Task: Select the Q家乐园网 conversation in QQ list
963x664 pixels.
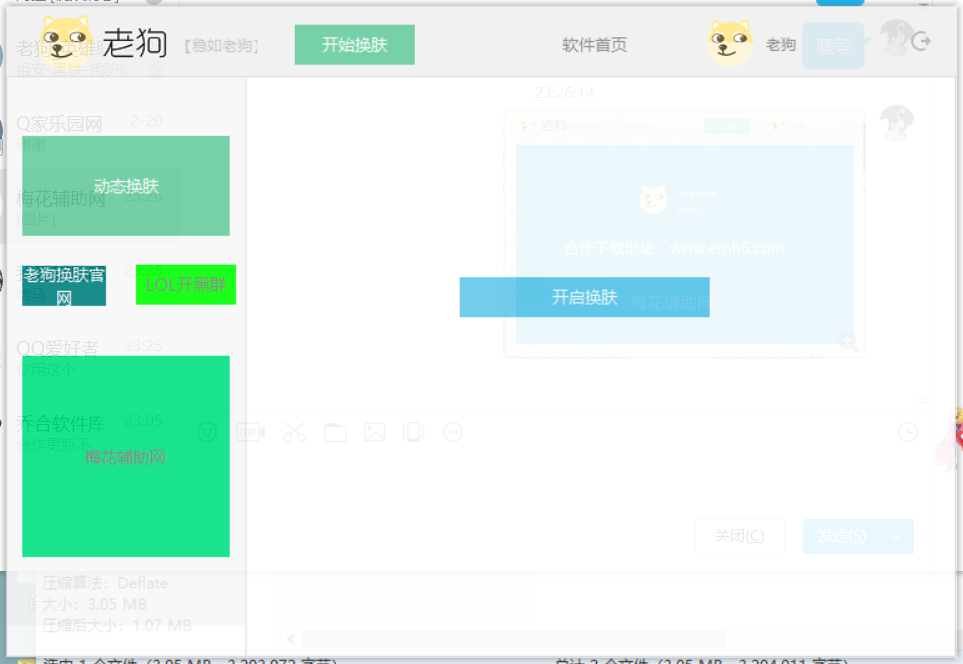Action: (90, 132)
